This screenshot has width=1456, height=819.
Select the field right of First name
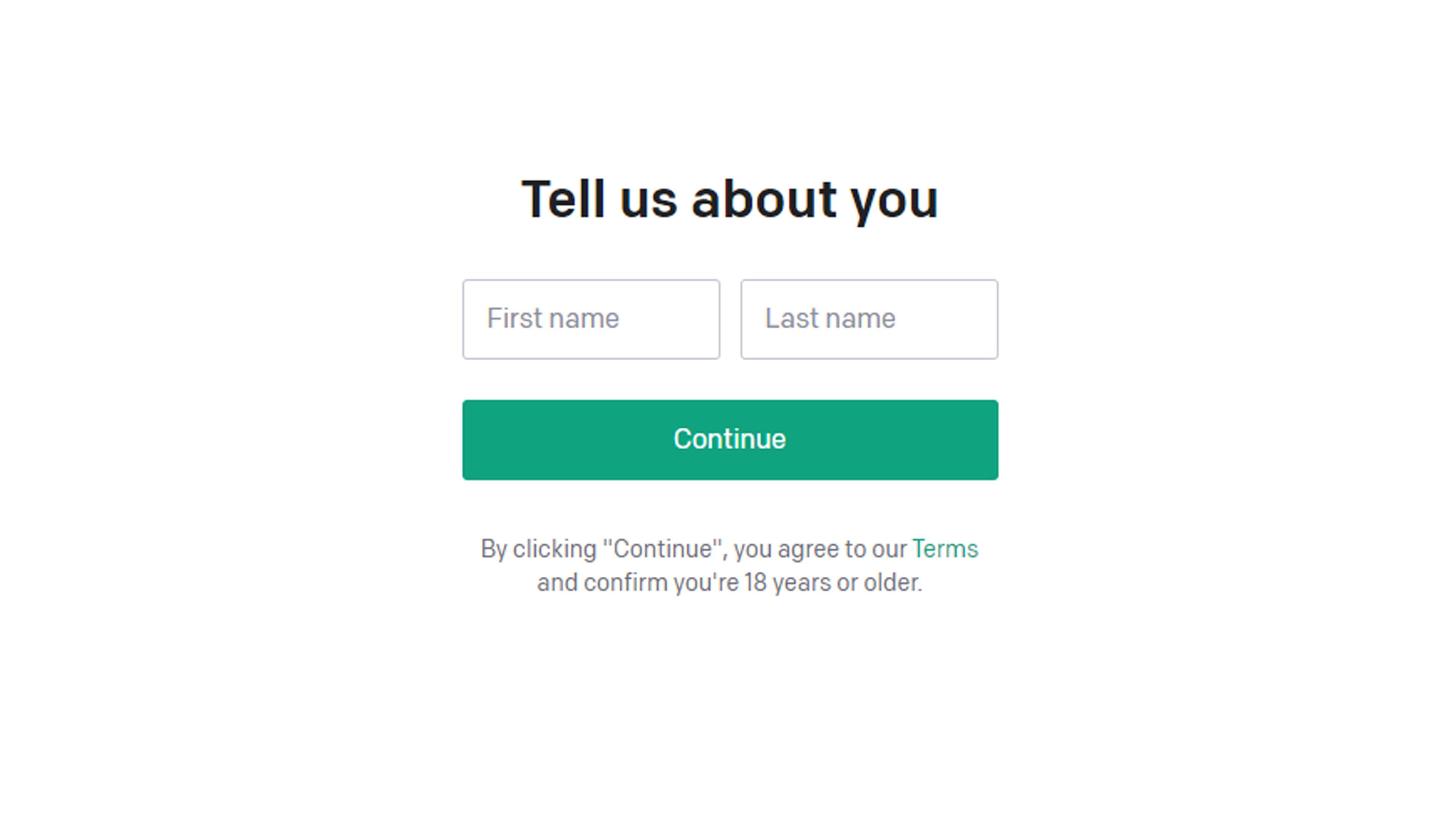[869, 319]
